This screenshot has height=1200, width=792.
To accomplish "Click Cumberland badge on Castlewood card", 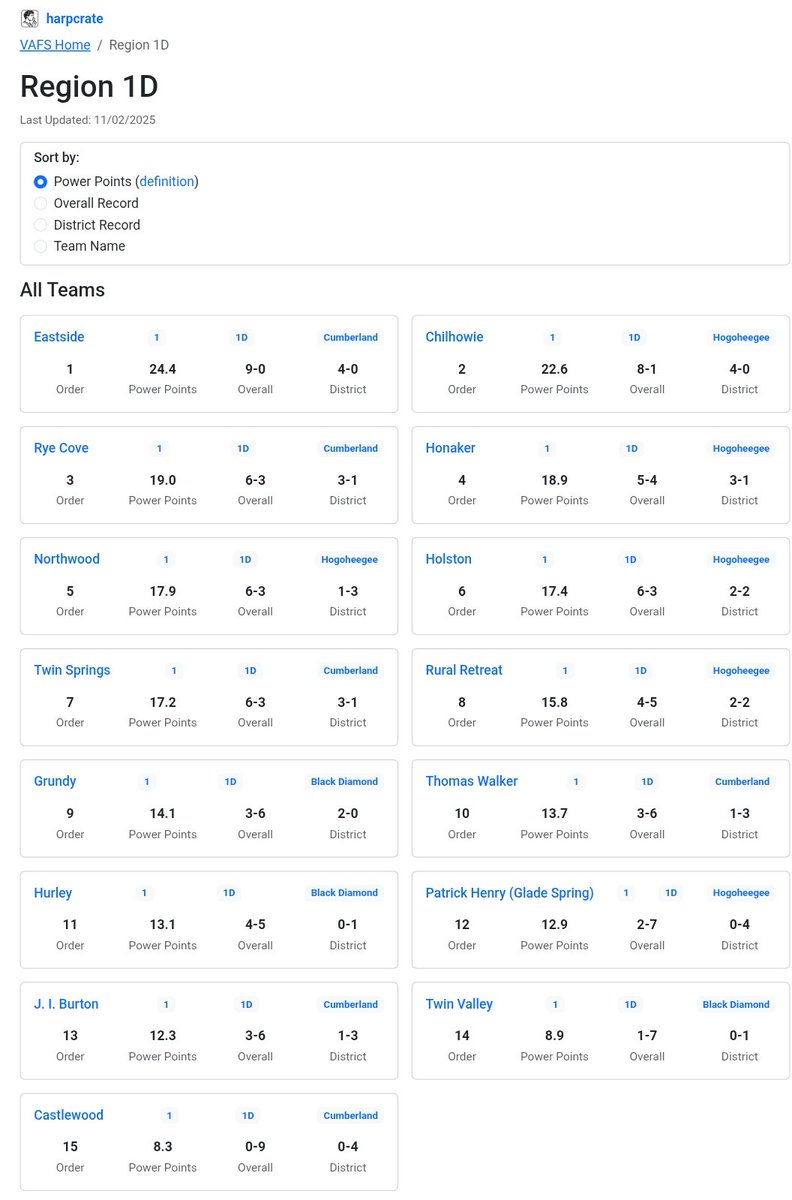I will (350, 1115).
